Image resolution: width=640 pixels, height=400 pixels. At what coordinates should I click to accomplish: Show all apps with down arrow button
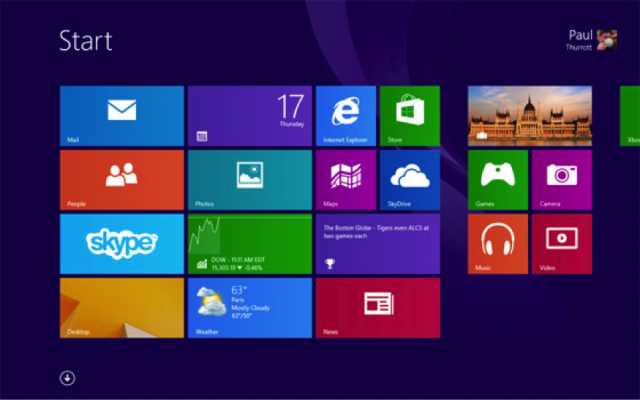pyautogui.click(x=67, y=378)
